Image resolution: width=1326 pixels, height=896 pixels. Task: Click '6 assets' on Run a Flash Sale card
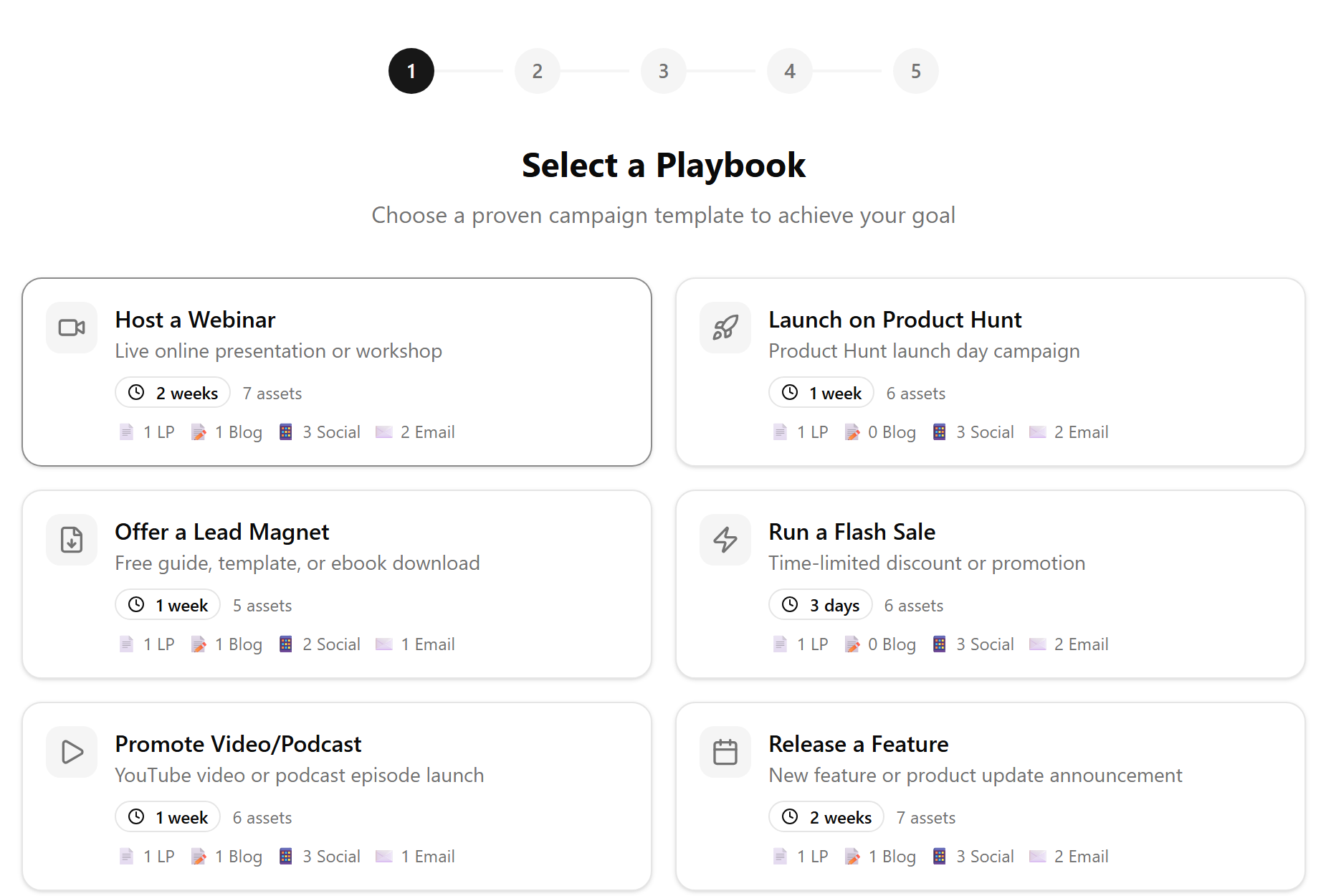tap(914, 606)
